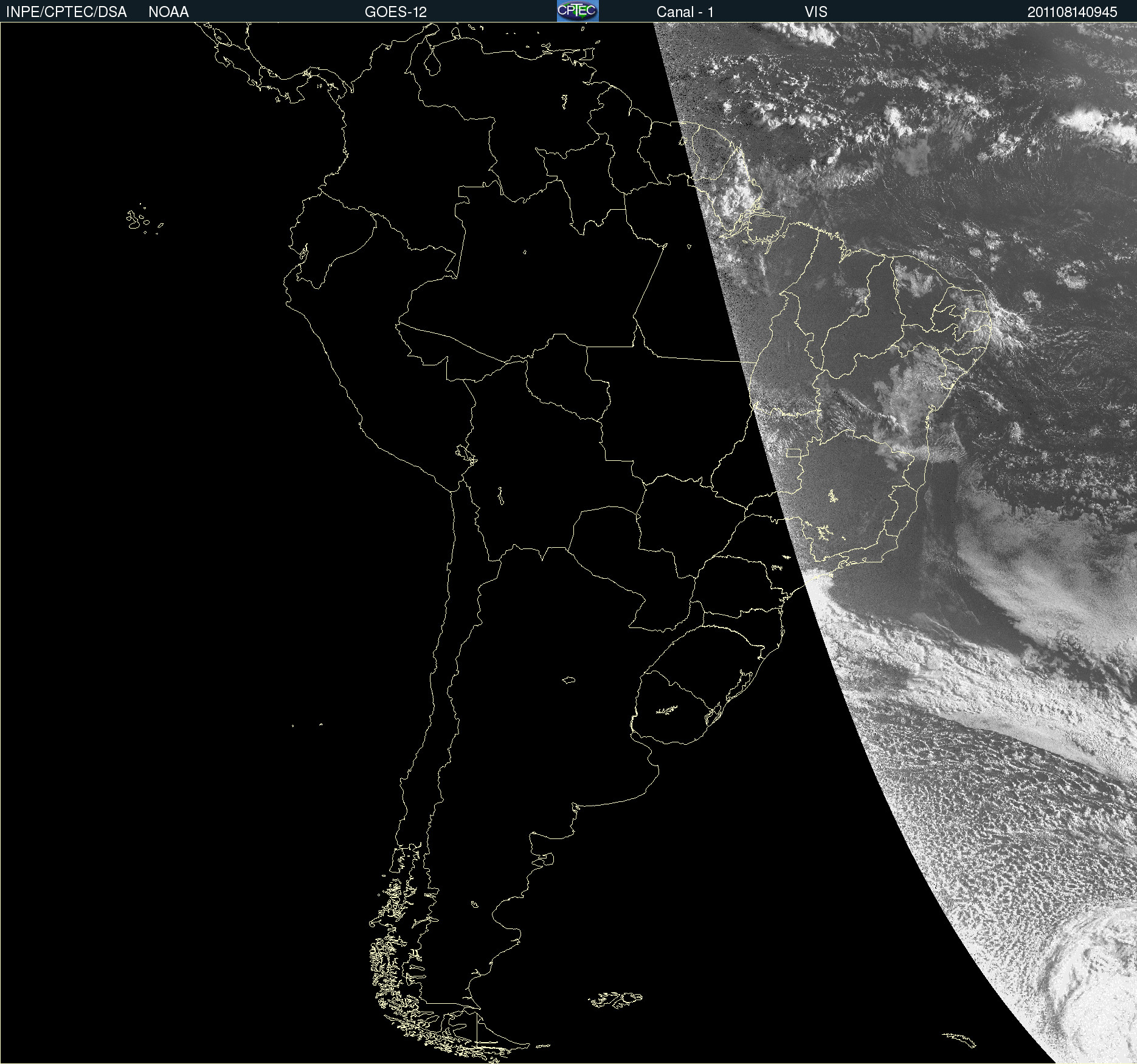This screenshot has width=1137, height=1064.
Task: Click the CPTEC logo in header
Action: point(578,11)
